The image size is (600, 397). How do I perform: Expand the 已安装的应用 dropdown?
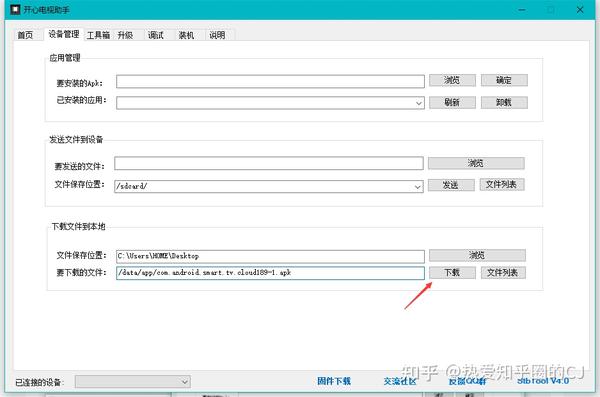[x=270, y=103]
